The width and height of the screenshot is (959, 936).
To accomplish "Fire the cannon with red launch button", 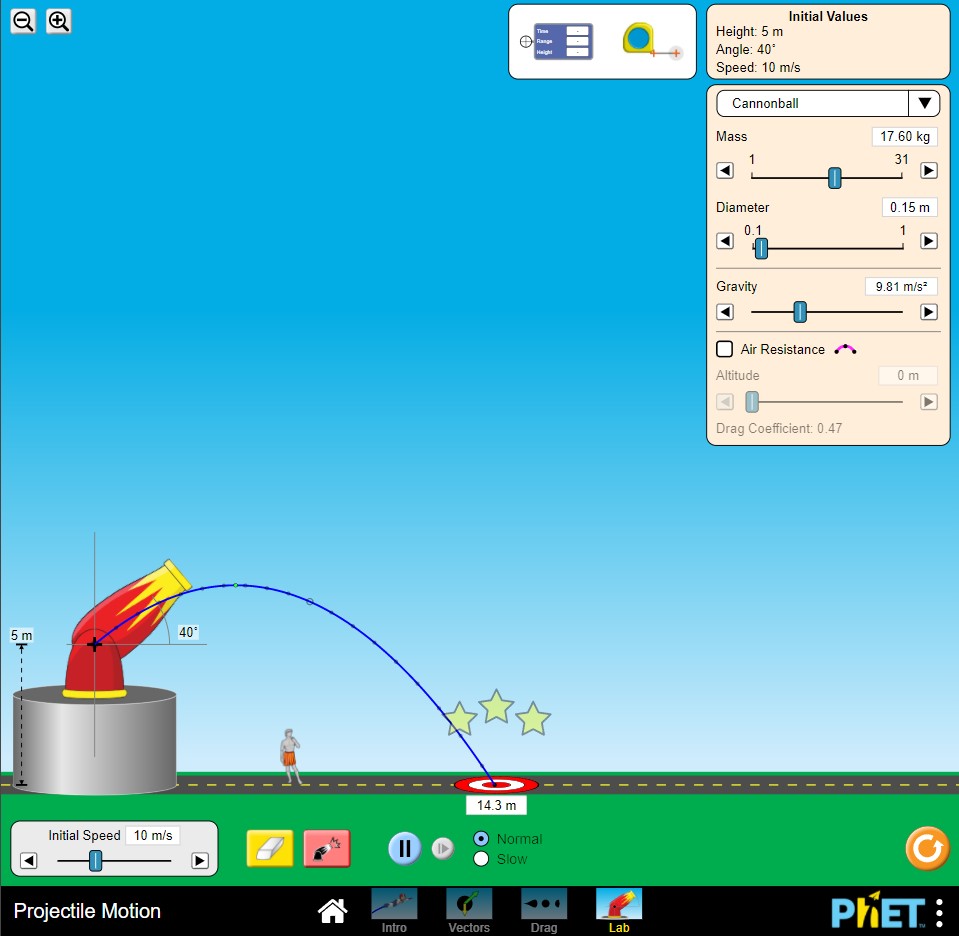I will [x=327, y=848].
